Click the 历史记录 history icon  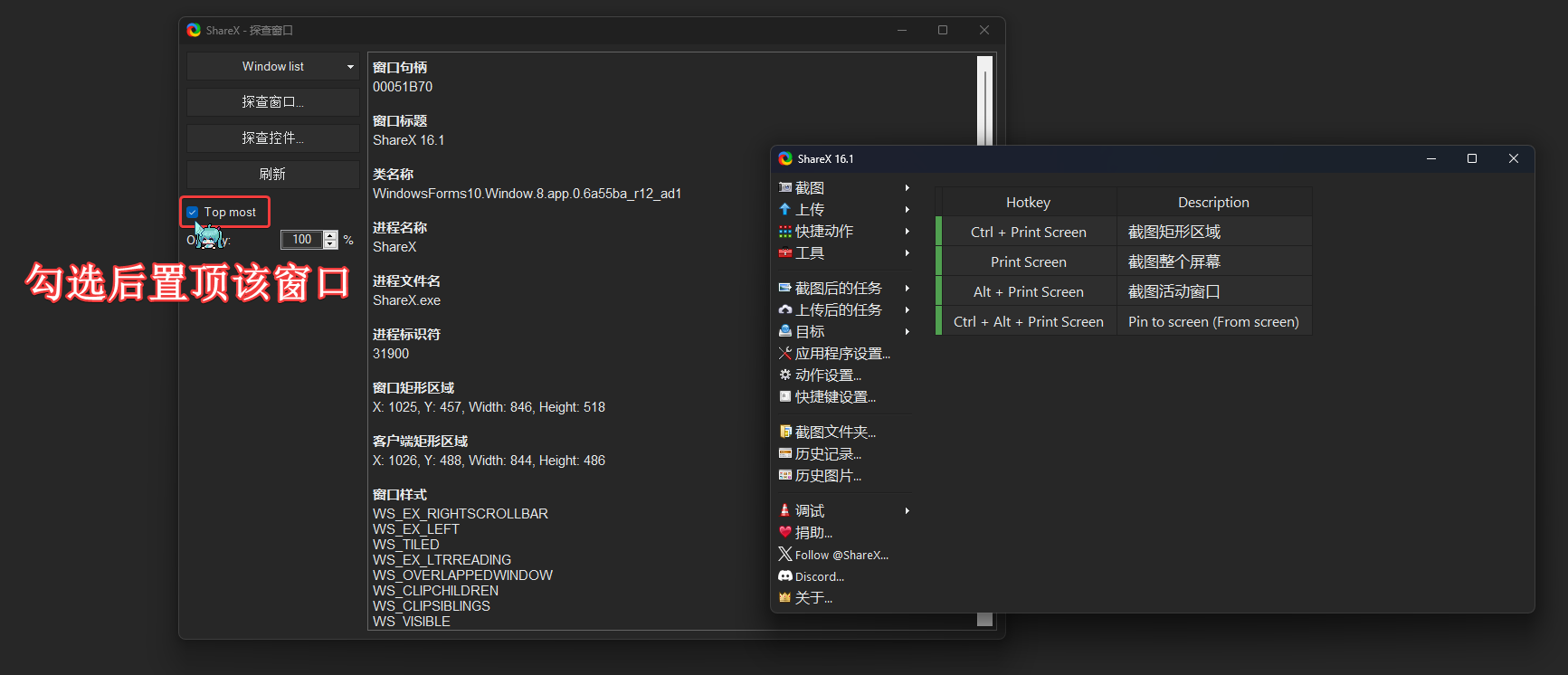click(x=785, y=453)
